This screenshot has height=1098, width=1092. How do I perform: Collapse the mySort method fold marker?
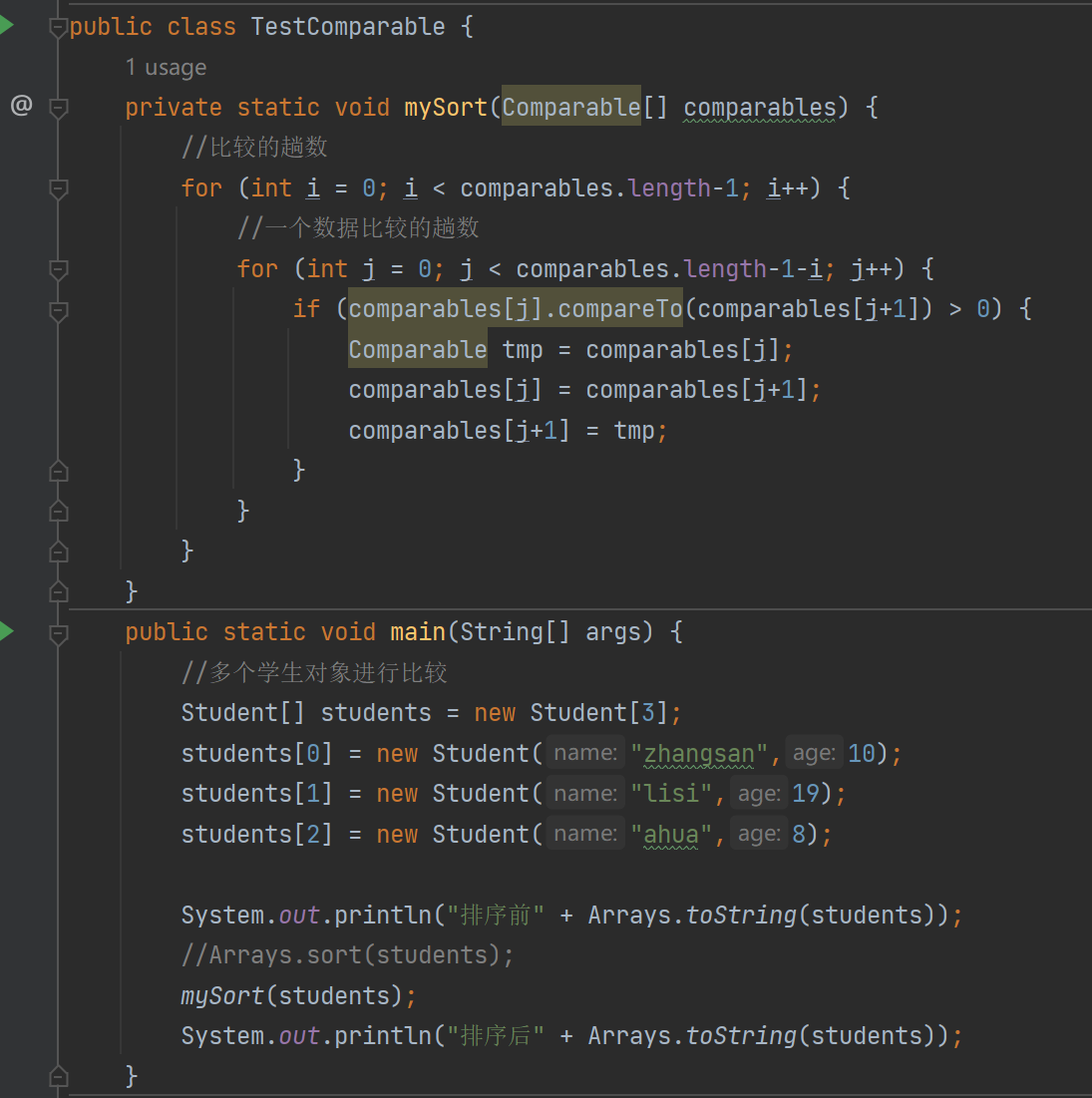[58, 108]
